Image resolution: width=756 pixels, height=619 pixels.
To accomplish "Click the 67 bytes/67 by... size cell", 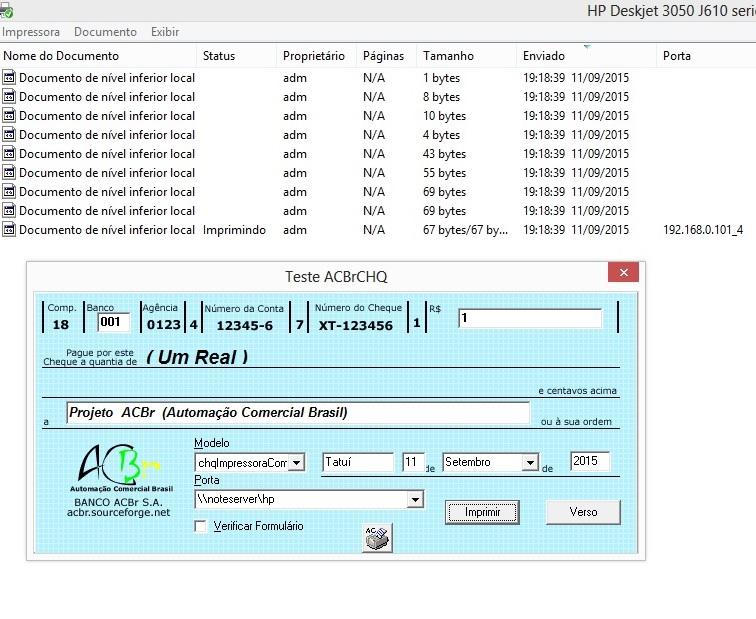I will point(465,230).
